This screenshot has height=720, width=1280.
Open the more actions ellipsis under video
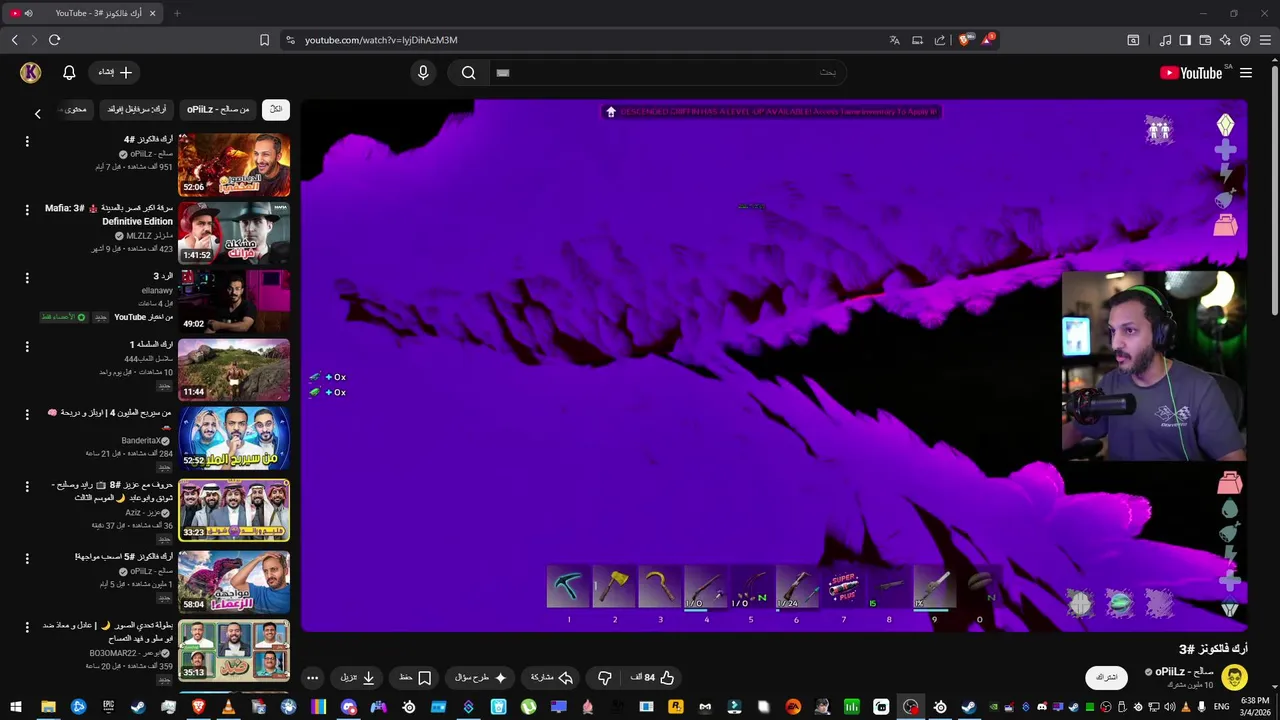312,677
